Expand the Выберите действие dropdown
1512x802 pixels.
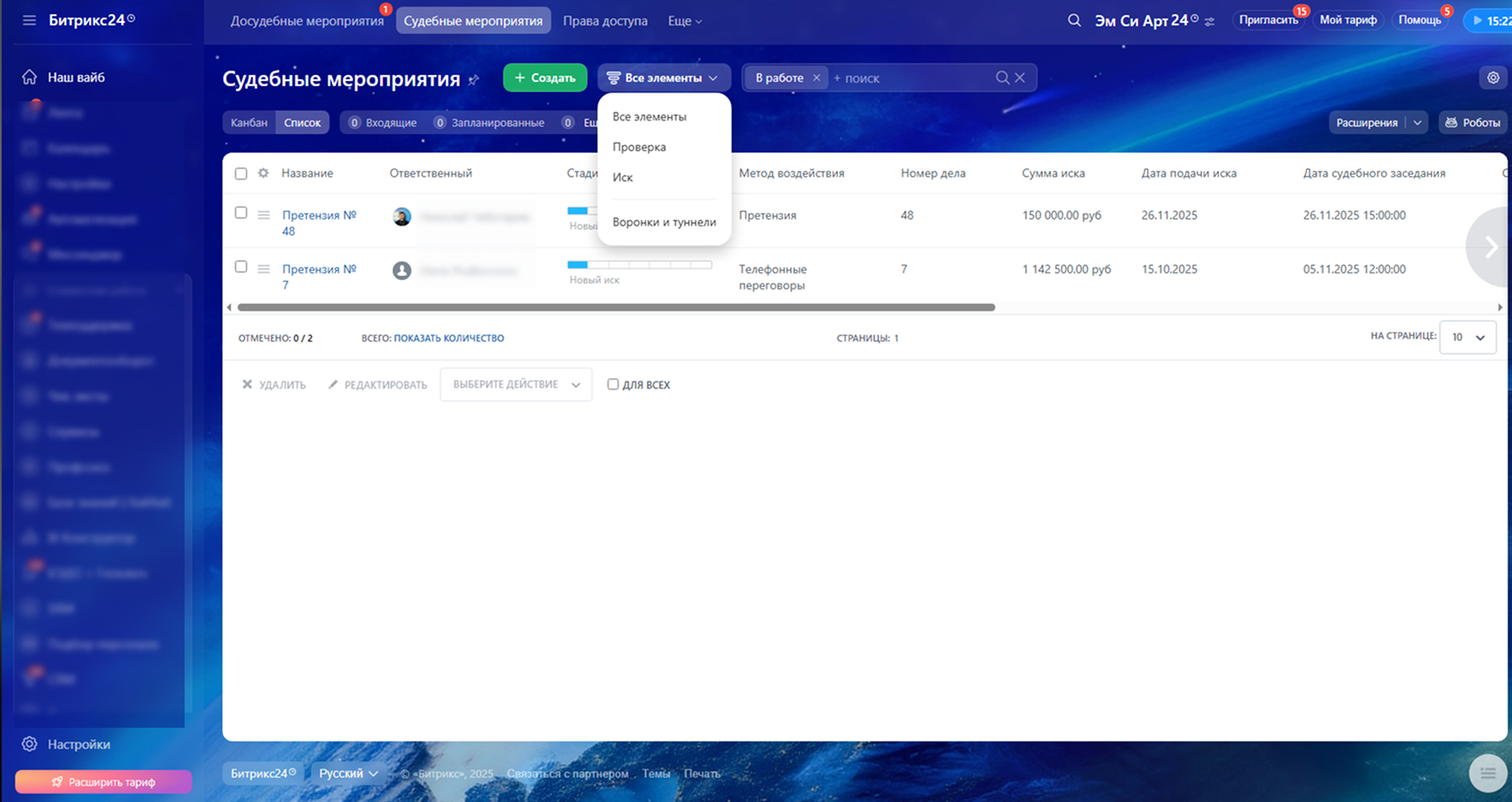(516, 385)
